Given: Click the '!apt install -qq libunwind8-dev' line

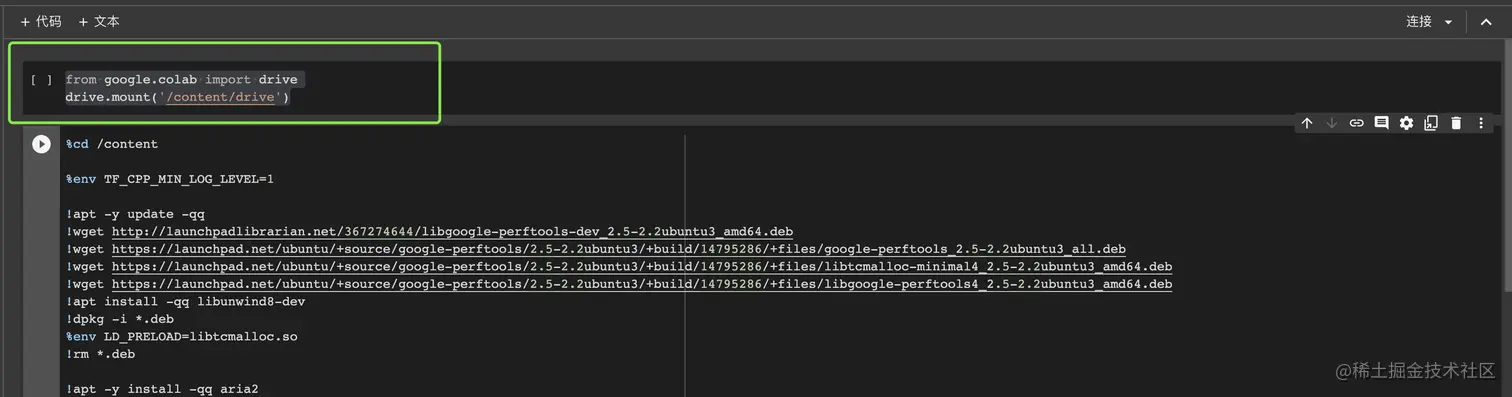Looking at the screenshot, I should 185,301.
